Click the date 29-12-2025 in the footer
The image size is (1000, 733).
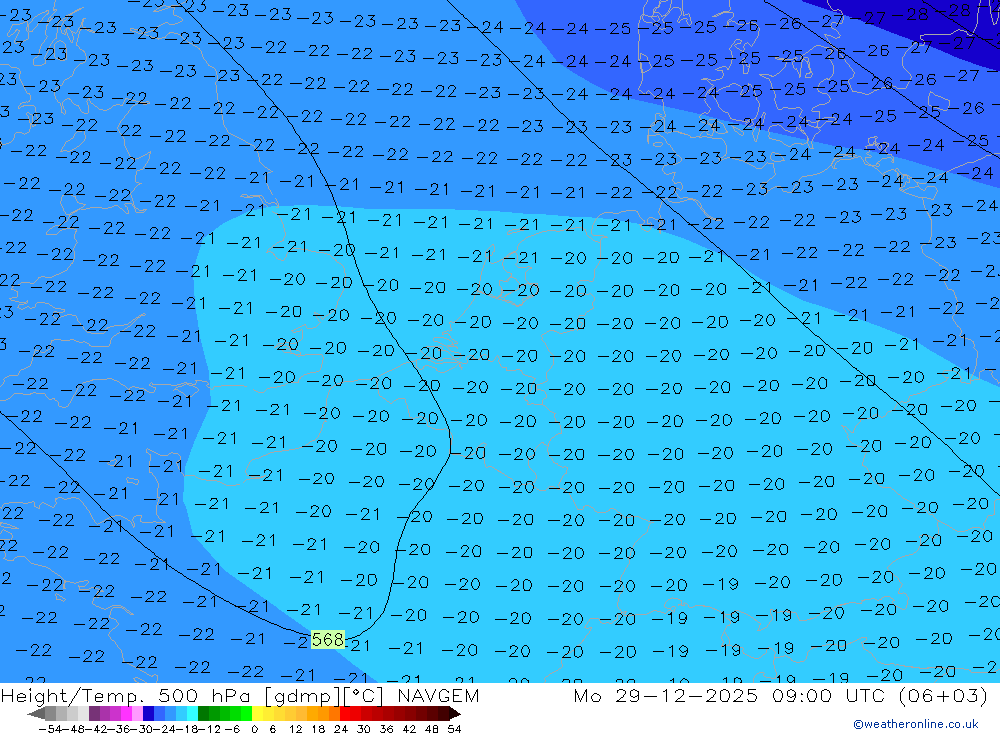pos(686,695)
